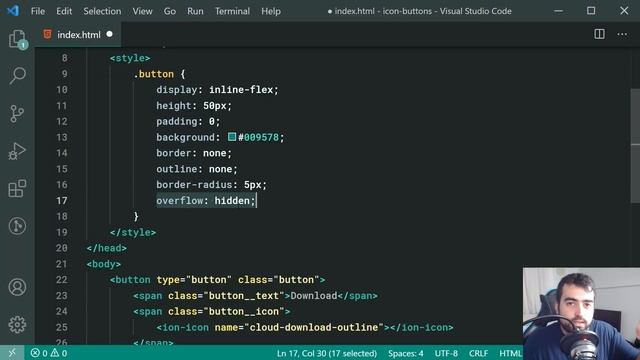
Task: Open the Explorer view in activity bar
Action: (x=17, y=39)
